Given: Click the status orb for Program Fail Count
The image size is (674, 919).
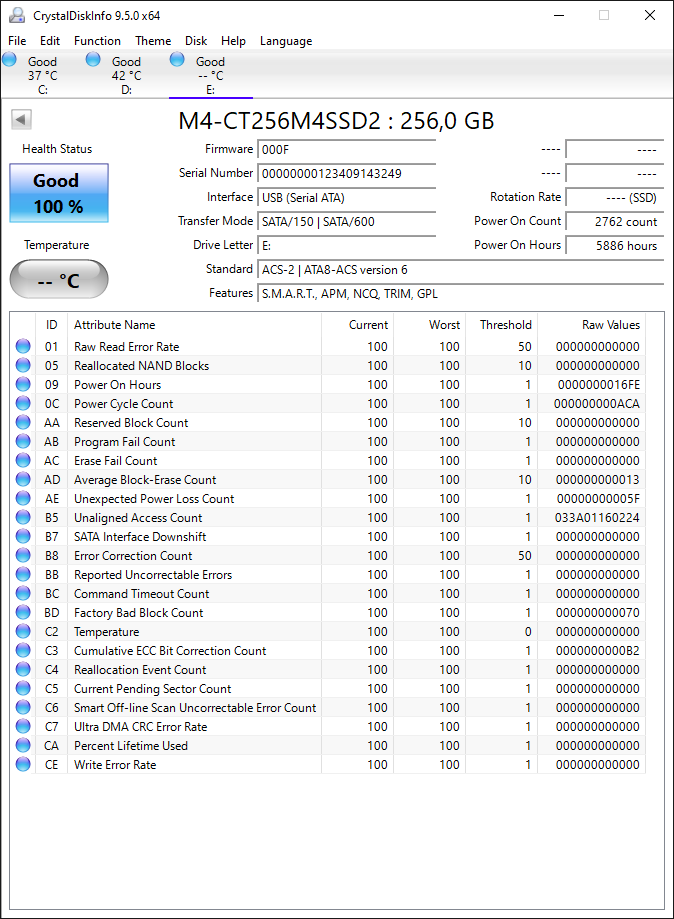Looking at the screenshot, I should tap(23, 441).
